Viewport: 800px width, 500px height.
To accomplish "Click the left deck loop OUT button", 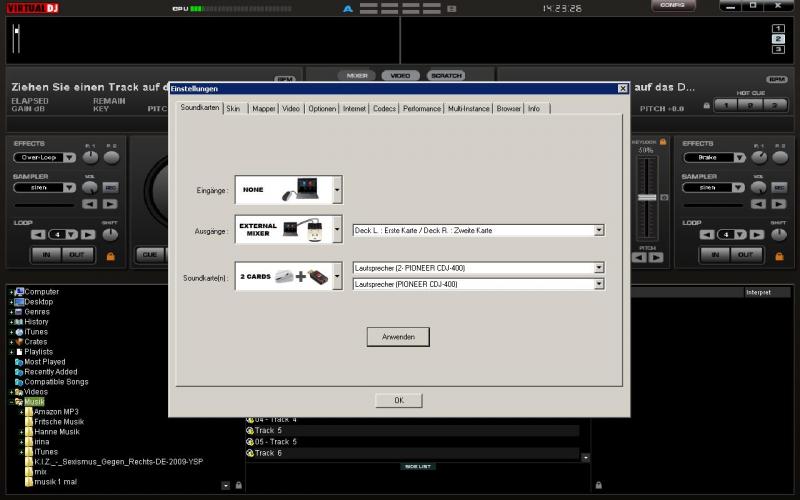I will [77, 255].
